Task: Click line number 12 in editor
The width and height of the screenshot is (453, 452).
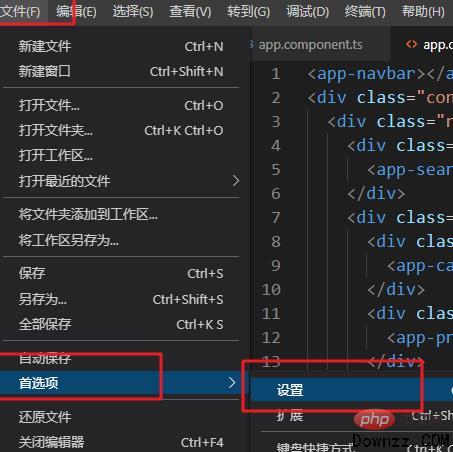Action: (x=271, y=338)
